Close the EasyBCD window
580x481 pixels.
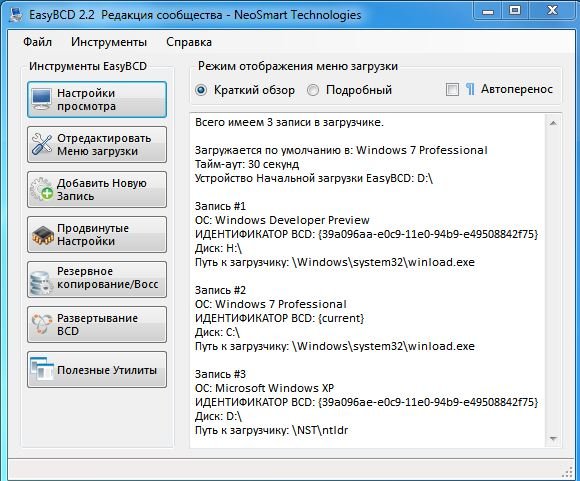pos(552,11)
